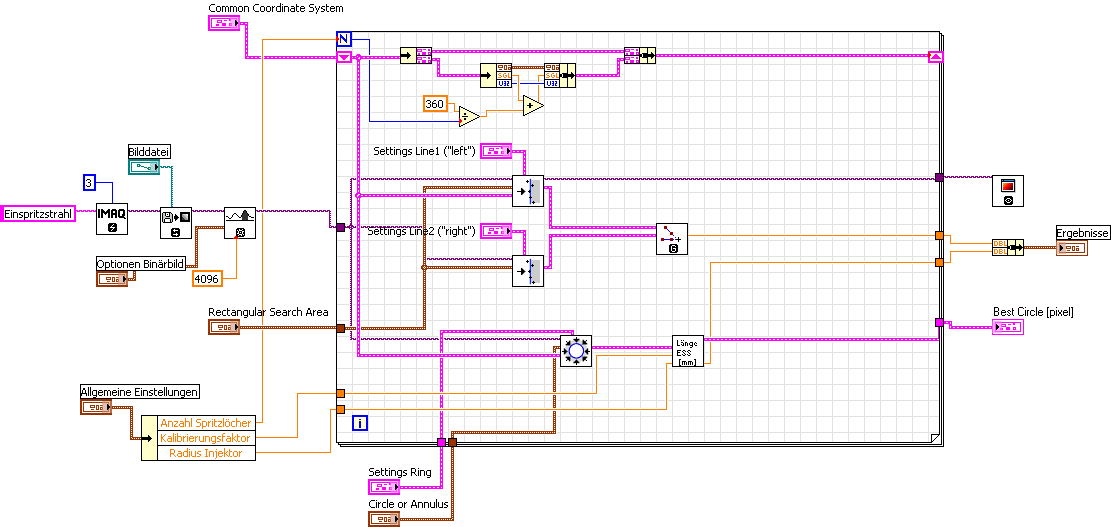Click the 4096 numeric constant

tap(206, 279)
